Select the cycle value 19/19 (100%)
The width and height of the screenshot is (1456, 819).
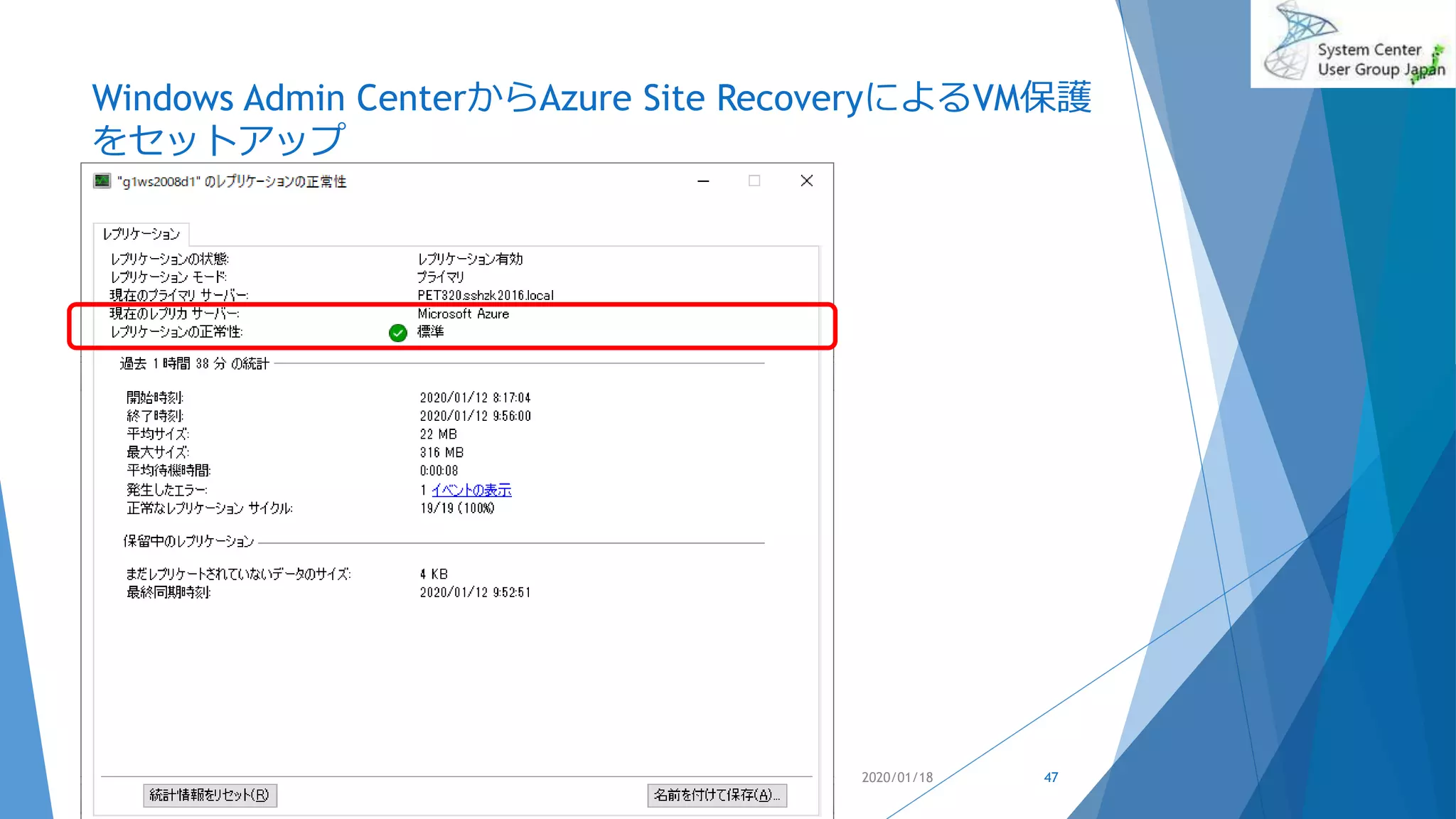pyautogui.click(x=457, y=508)
